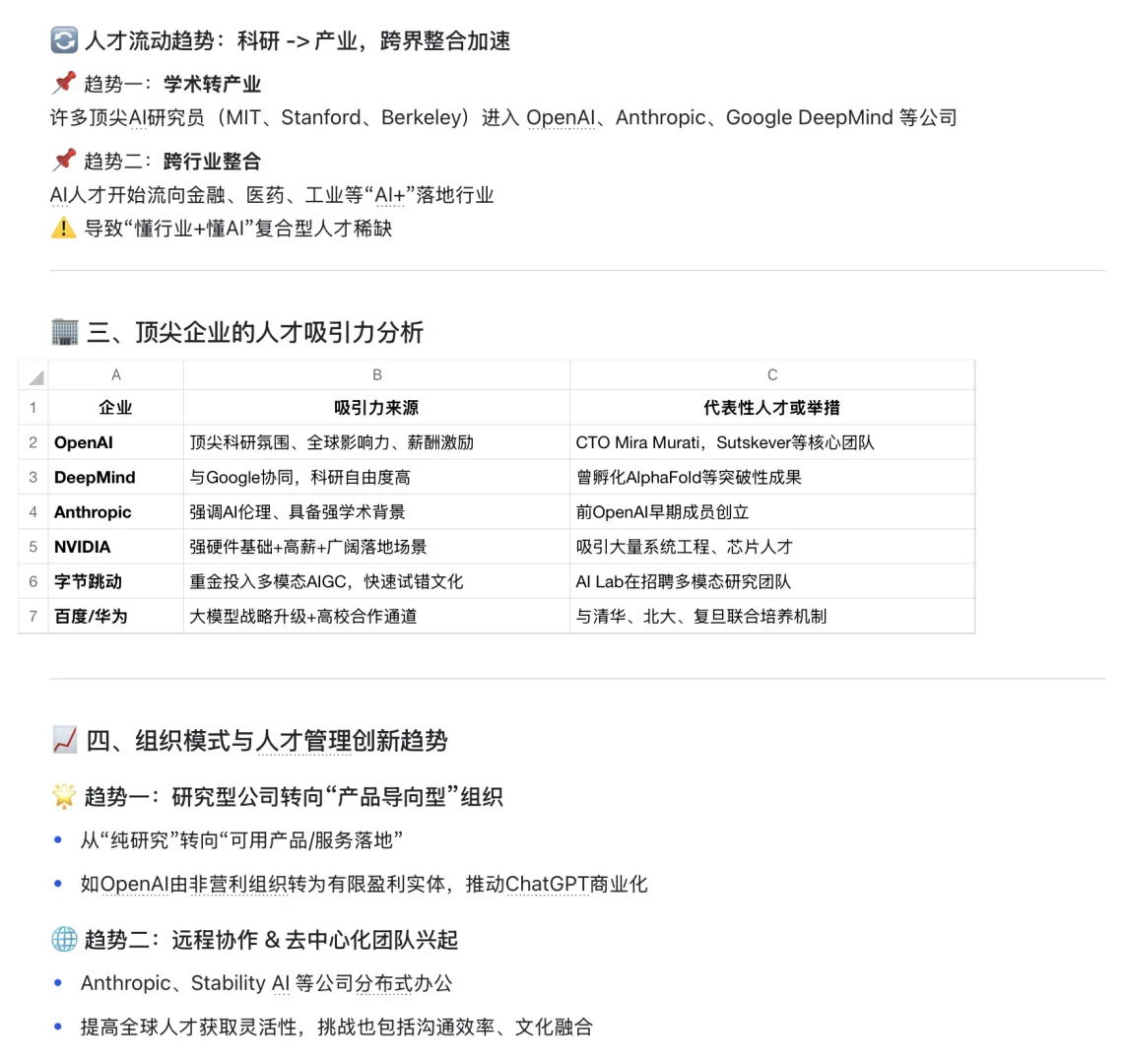The width and height of the screenshot is (1126, 1064).
Task: Select row number 5 of the table
Action: click(33, 547)
